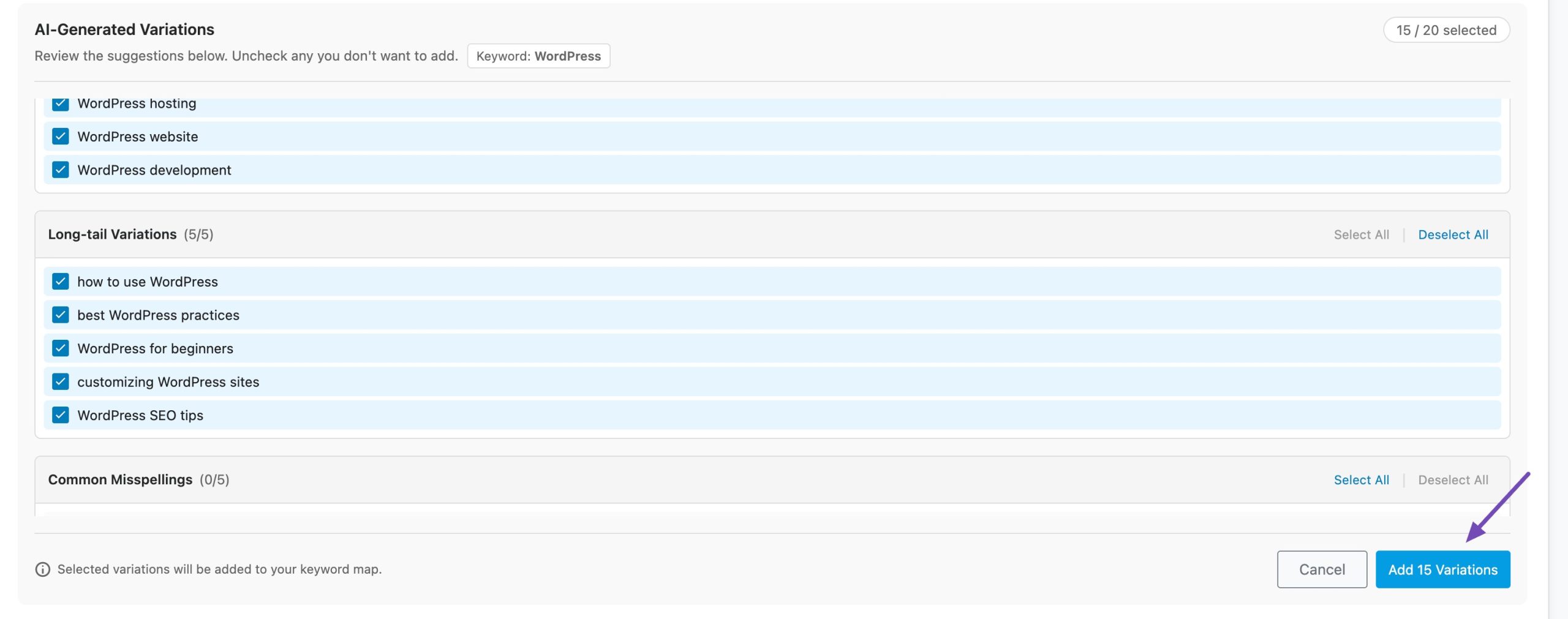Click Deselect All for Common Misspellings
Image resolution: width=1568 pixels, height=619 pixels.
pyautogui.click(x=1452, y=480)
